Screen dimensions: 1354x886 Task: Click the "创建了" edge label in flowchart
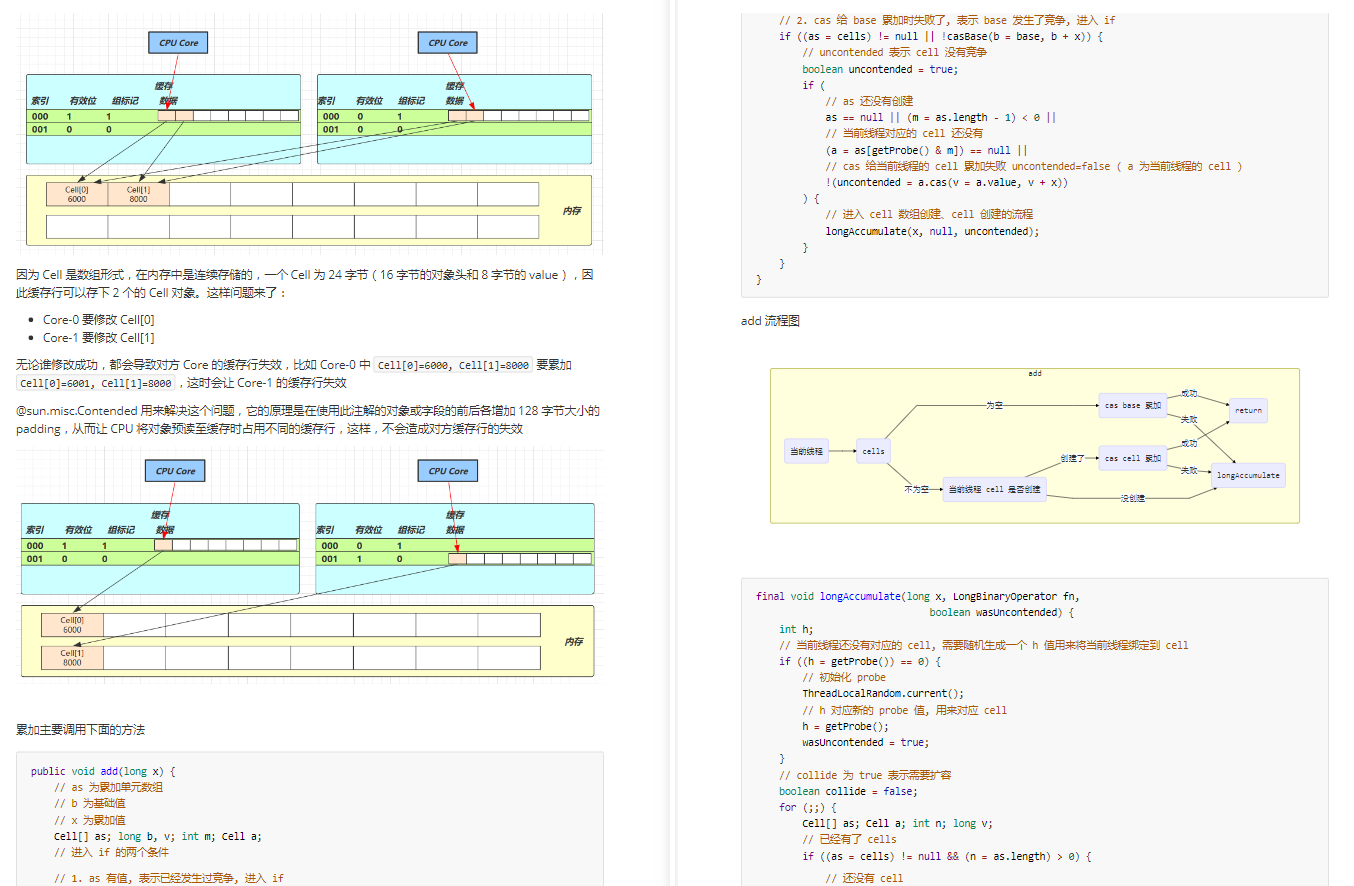pyautogui.click(x=1072, y=459)
